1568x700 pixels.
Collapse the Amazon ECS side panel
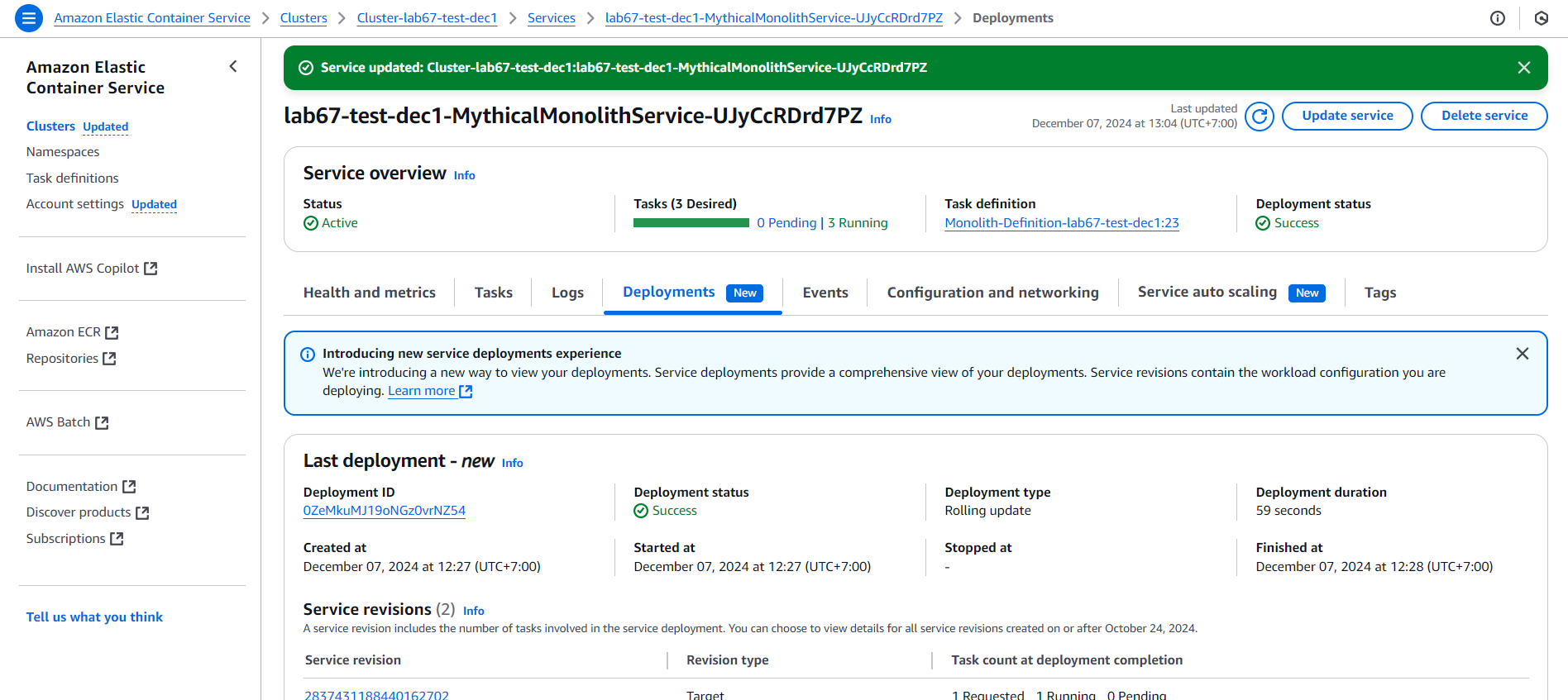(x=233, y=66)
